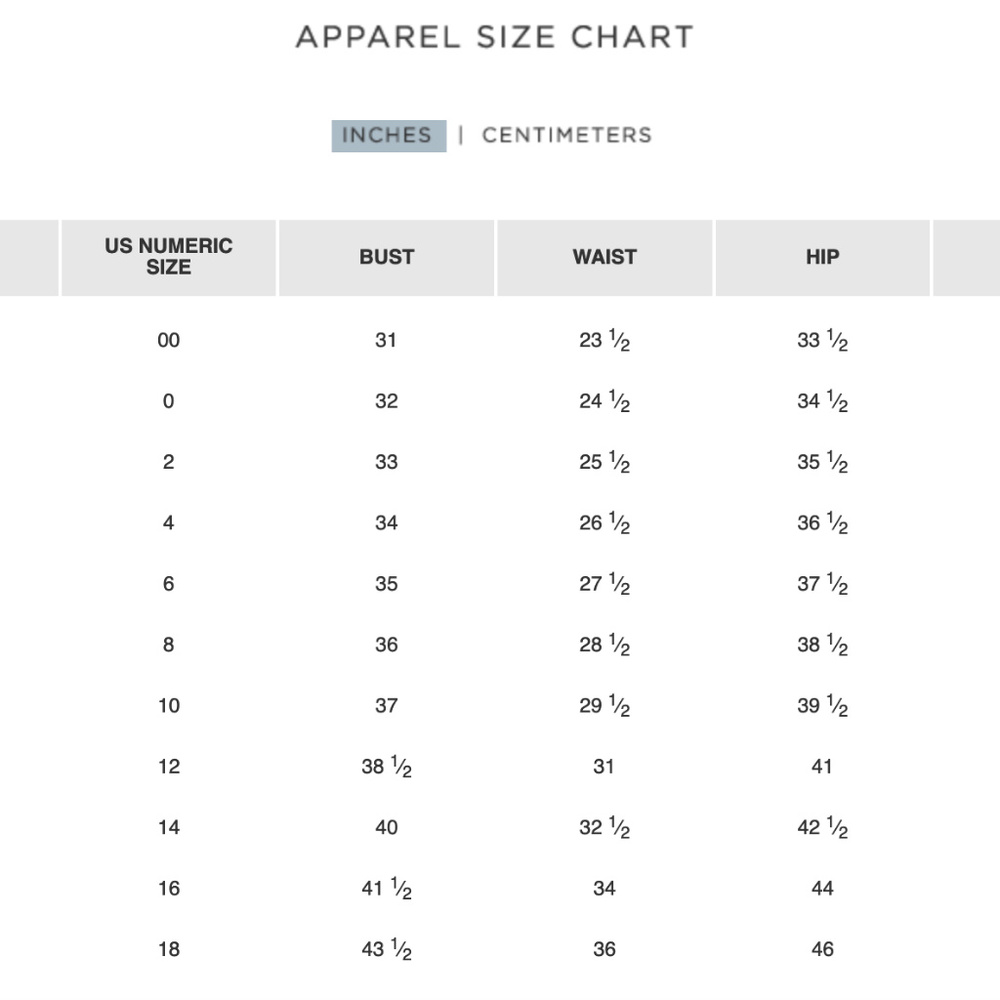The height and width of the screenshot is (1000, 1000).
Task: Select size 14 row label
Action: point(169,827)
